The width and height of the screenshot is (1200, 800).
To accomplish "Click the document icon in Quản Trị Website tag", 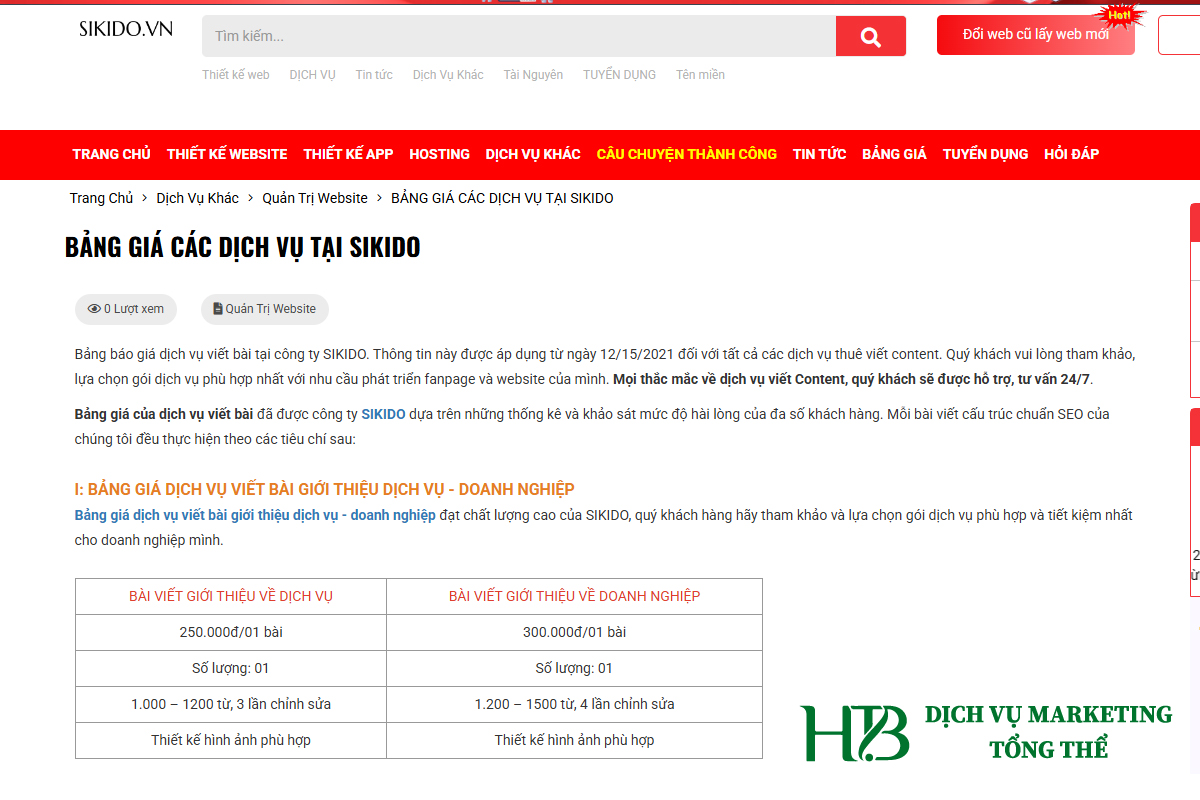I will click(218, 309).
